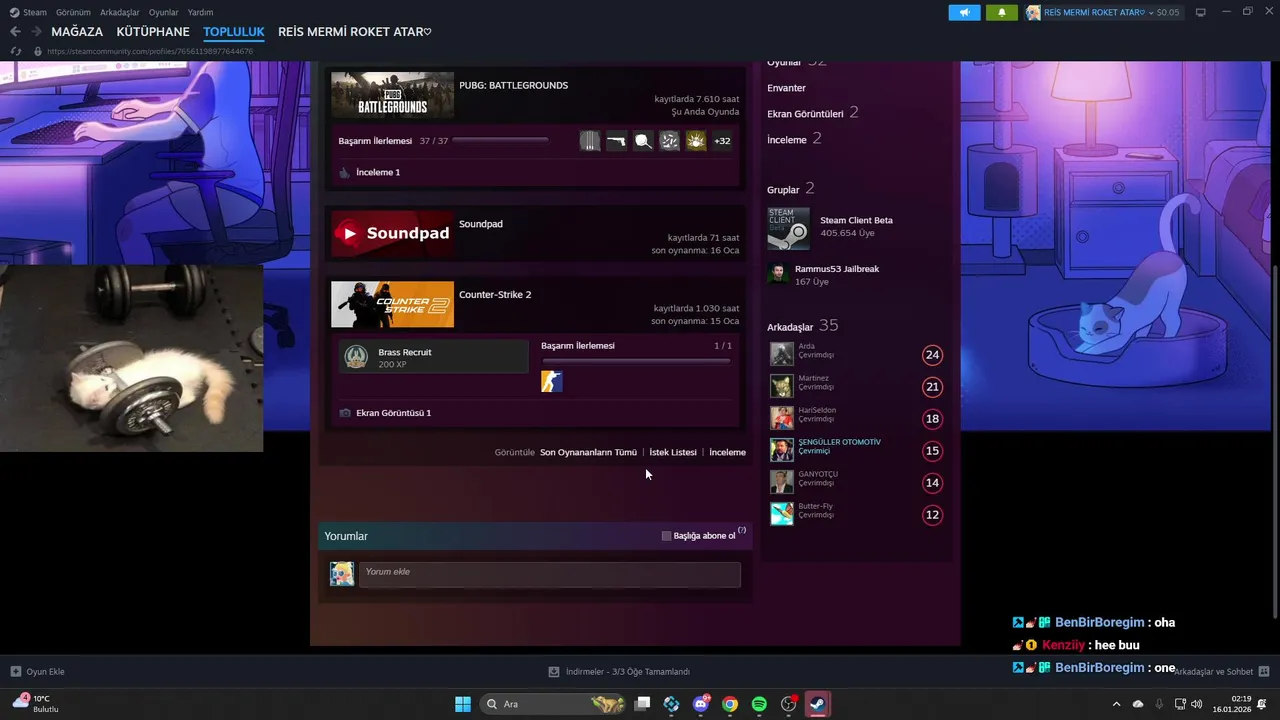The width and height of the screenshot is (1280, 720).
Task: Reload the Steam community page
Action: point(16,51)
